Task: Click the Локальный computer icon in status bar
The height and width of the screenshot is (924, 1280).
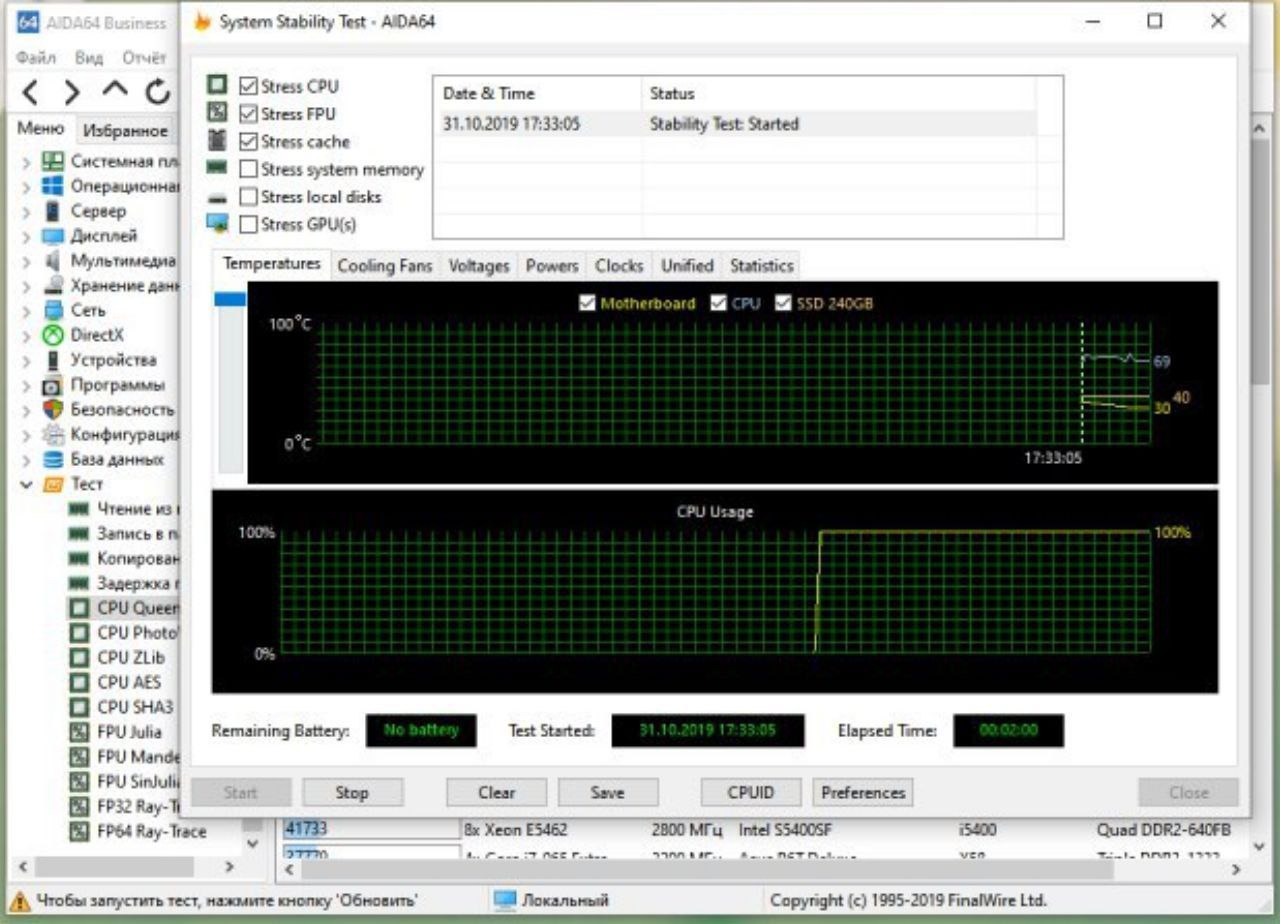Action: click(505, 900)
